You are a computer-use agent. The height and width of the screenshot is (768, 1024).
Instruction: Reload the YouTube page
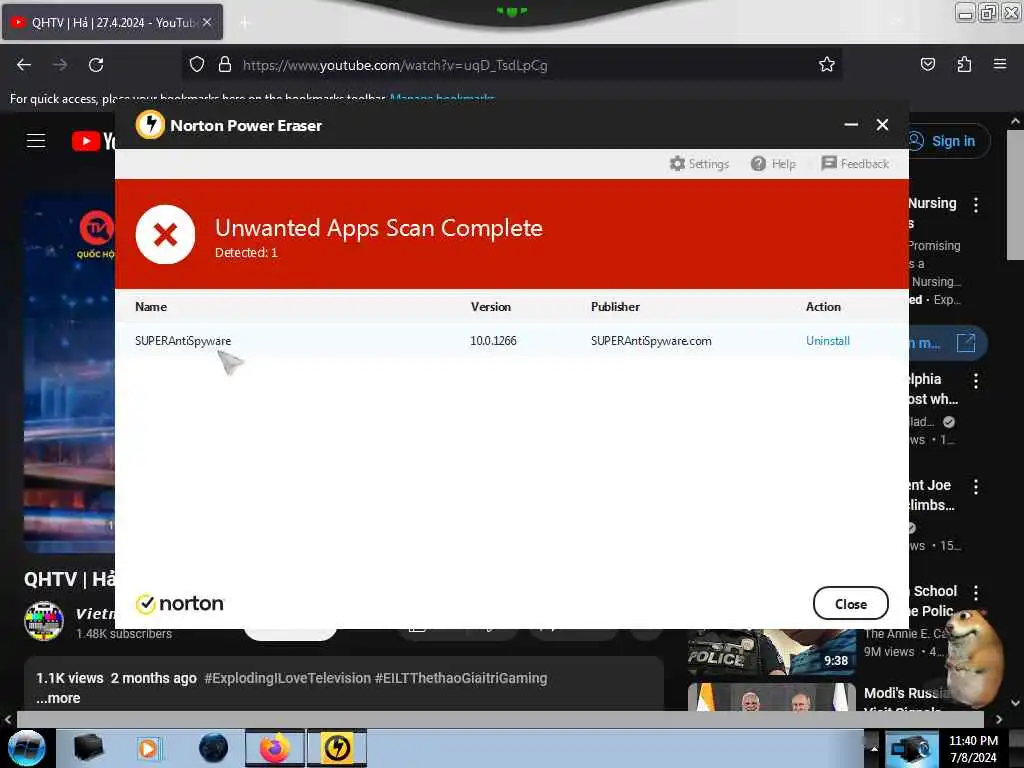(x=96, y=65)
